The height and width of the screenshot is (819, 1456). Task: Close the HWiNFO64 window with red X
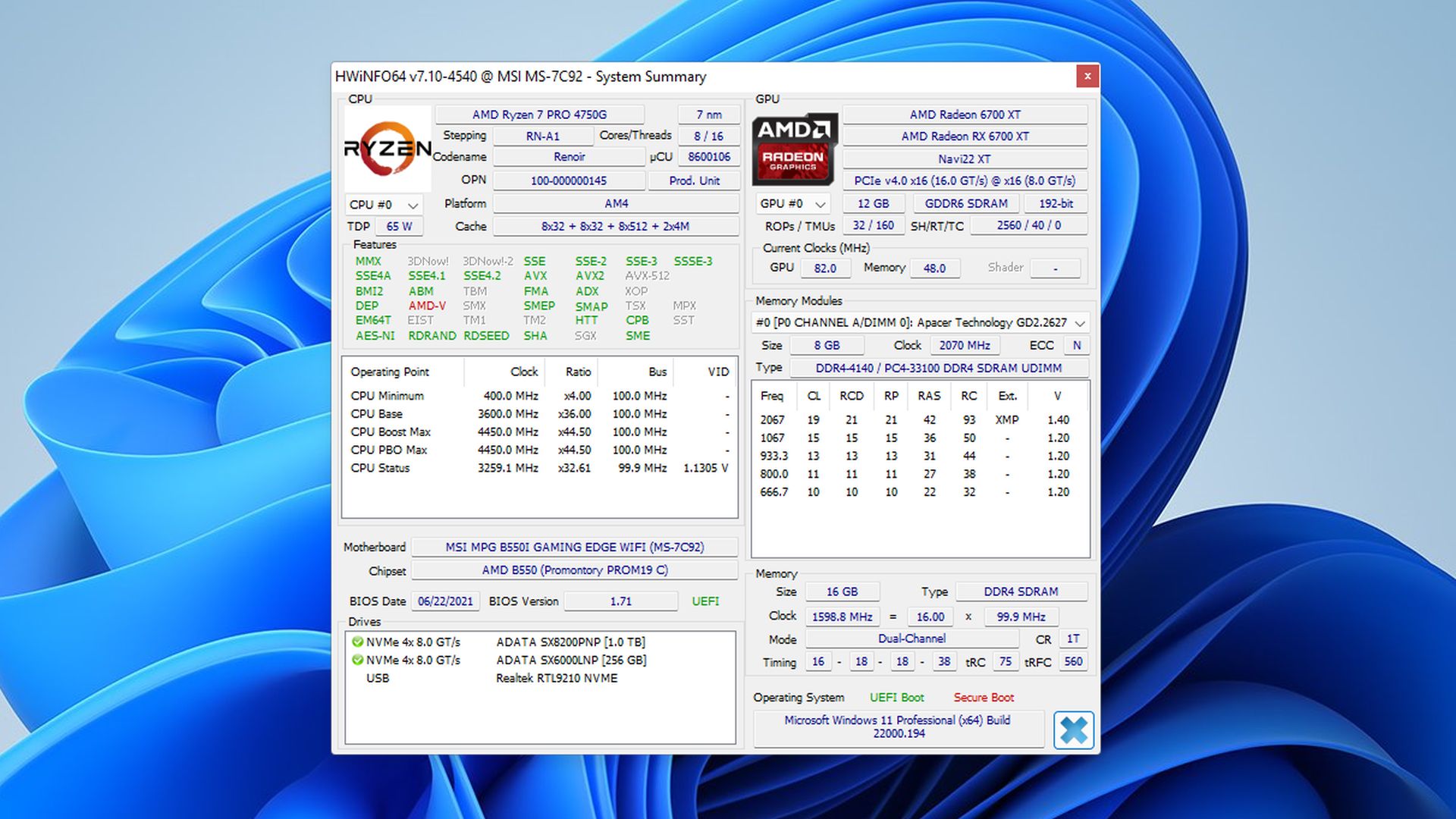coord(1087,76)
